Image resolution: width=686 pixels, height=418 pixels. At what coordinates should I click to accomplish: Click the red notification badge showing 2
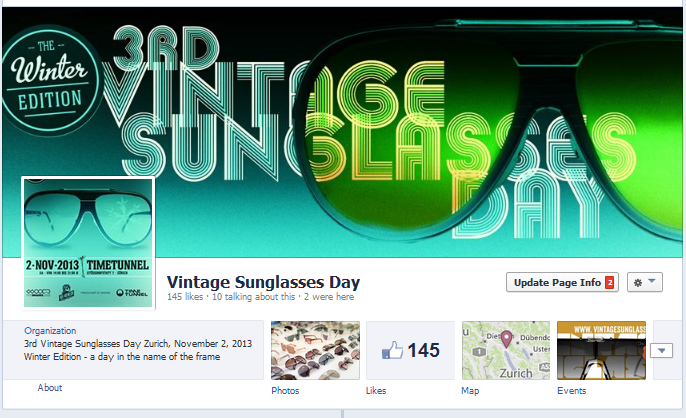point(609,283)
